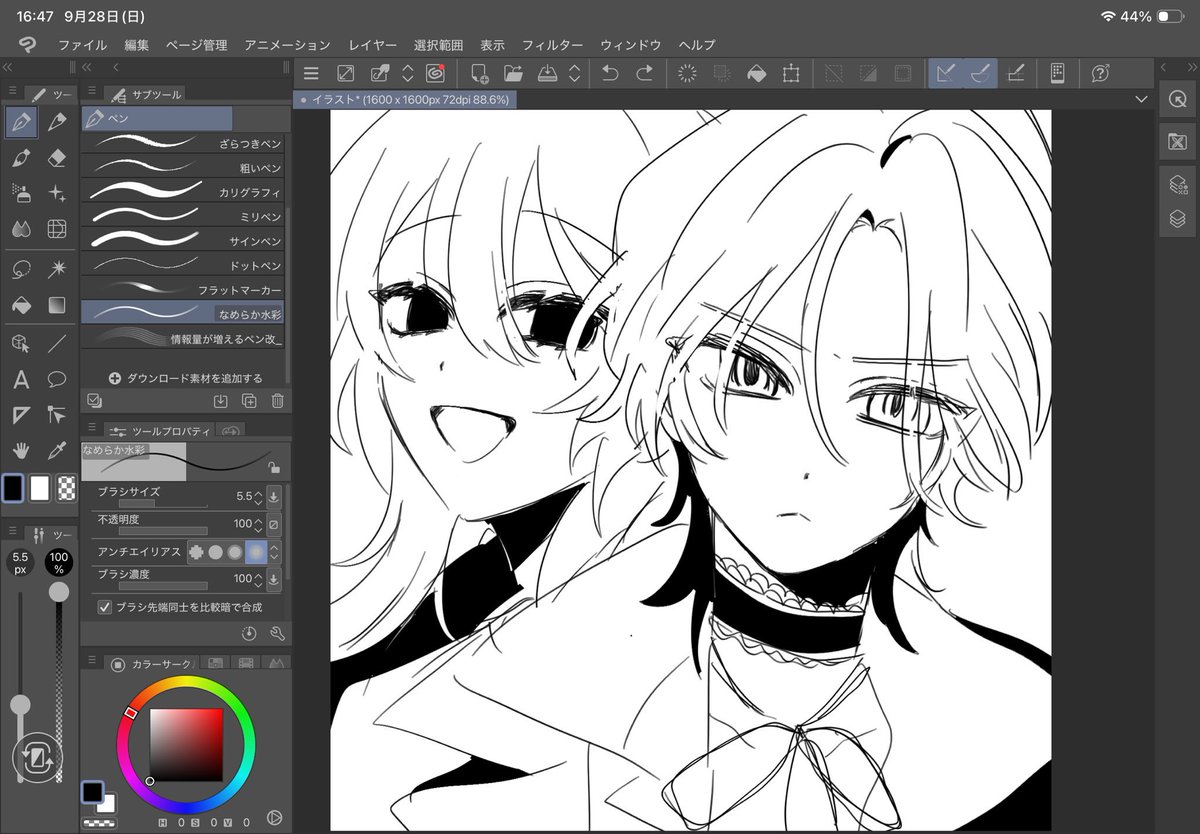Select weak anti-aliasing circle option
The width and height of the screenshot is (1200, 834).
[216, 551]
